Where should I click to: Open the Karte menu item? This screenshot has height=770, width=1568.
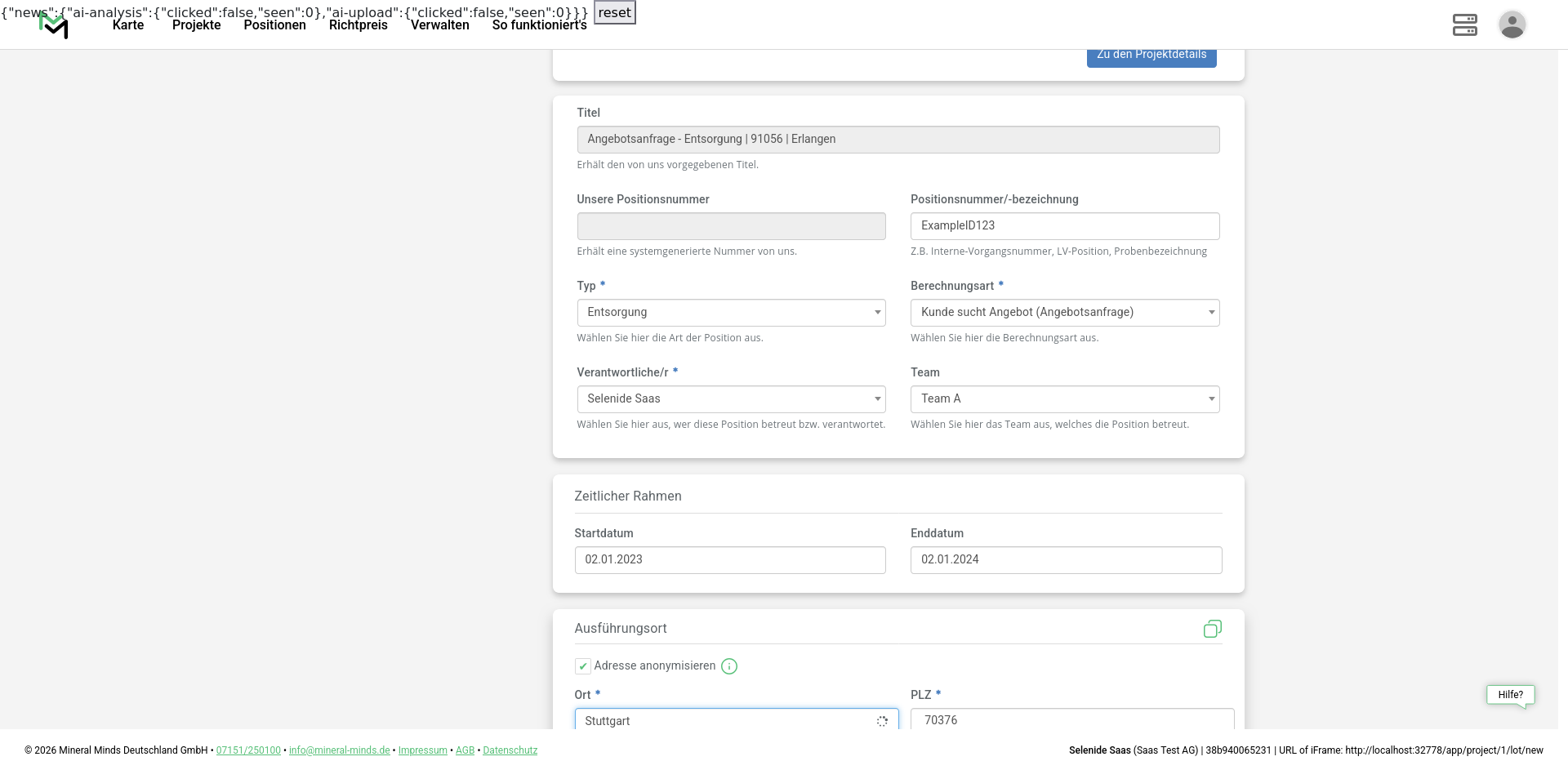pos(128,25)
